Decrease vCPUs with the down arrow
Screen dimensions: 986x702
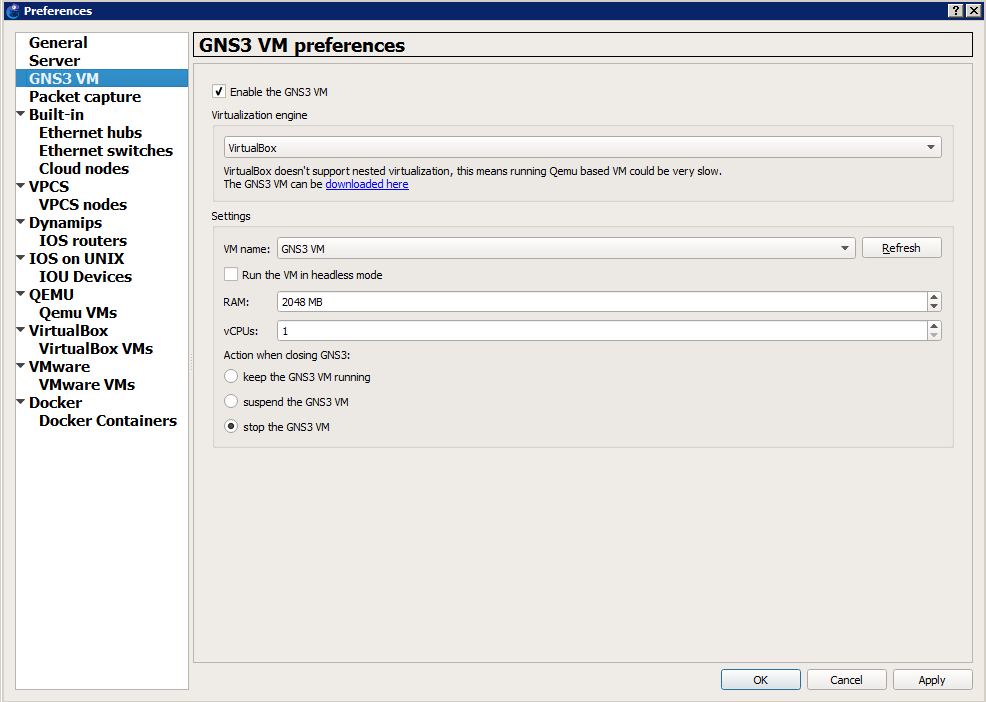pos(934,335)
